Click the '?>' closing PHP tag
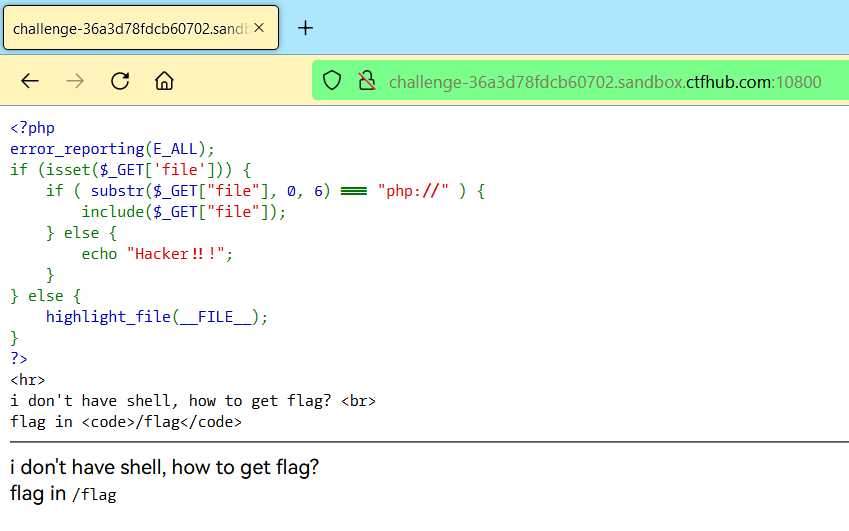Image resolution: width=849 pixels, height=531 pixels. tap(18, 358)
